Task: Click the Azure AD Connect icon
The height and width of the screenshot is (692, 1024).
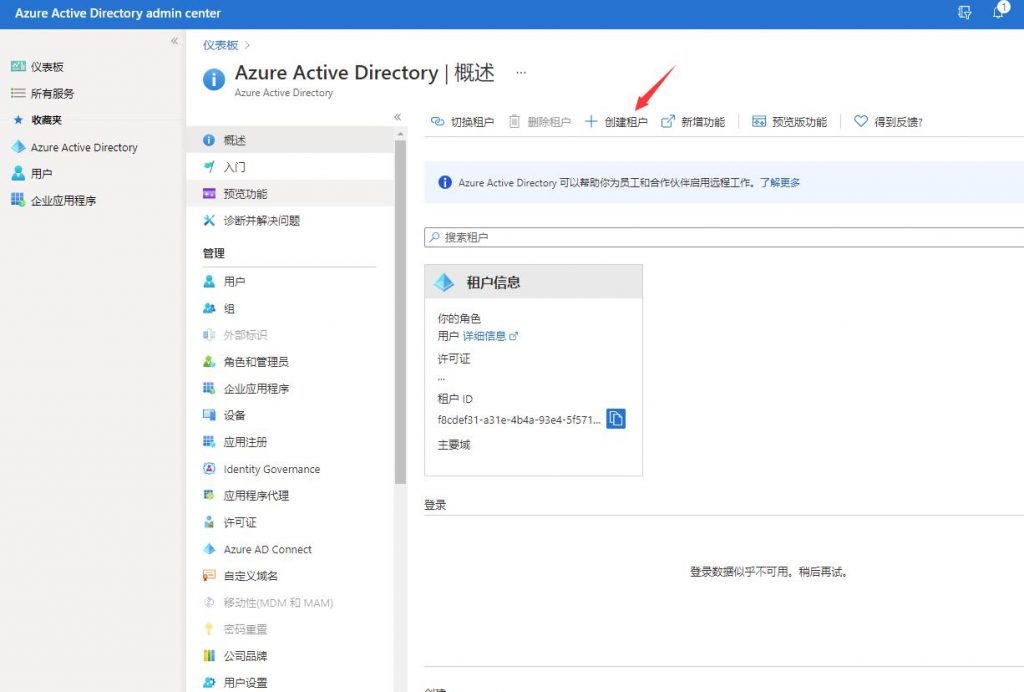Action: click(209, 549)
